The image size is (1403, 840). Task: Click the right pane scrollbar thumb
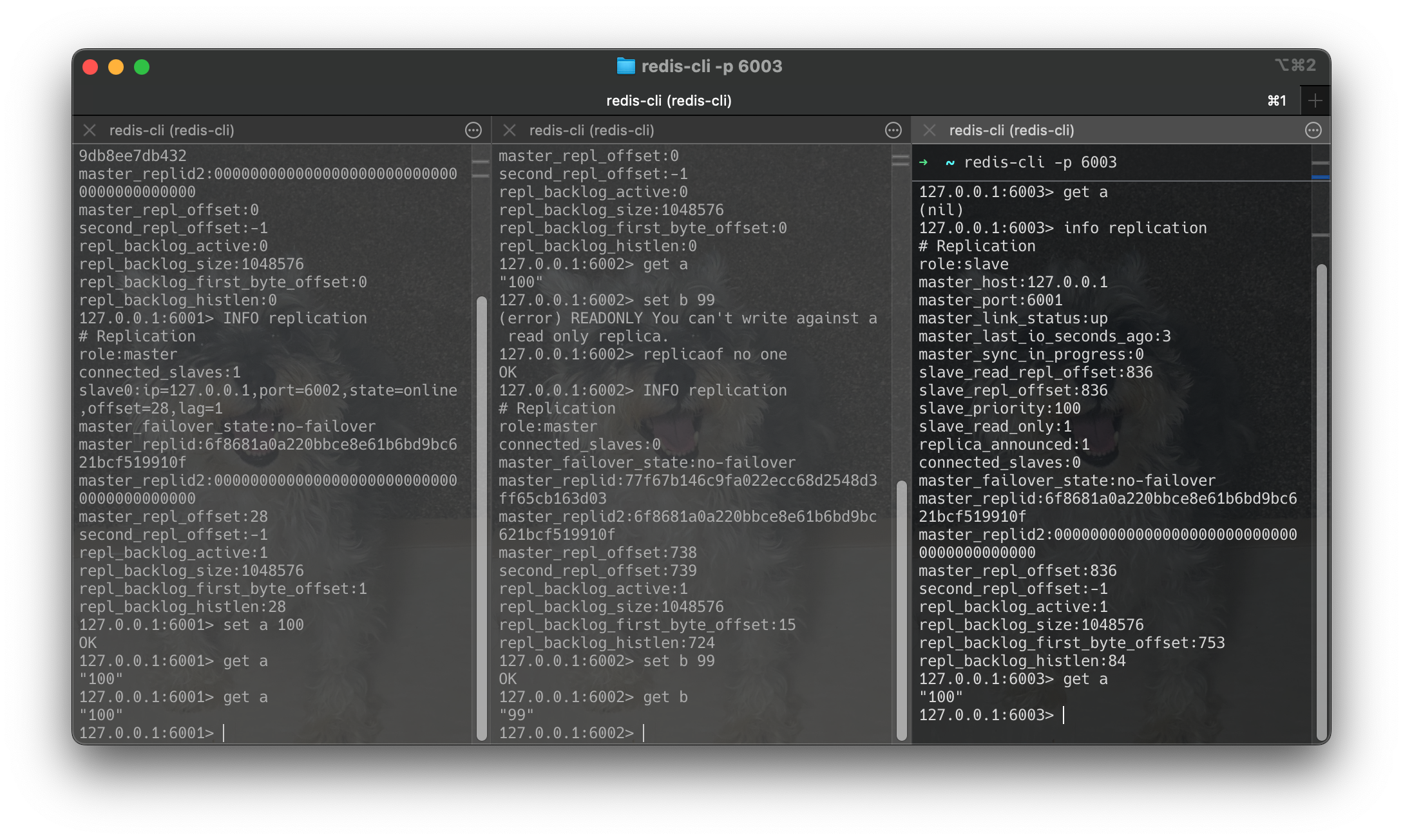pos(1322,502)
